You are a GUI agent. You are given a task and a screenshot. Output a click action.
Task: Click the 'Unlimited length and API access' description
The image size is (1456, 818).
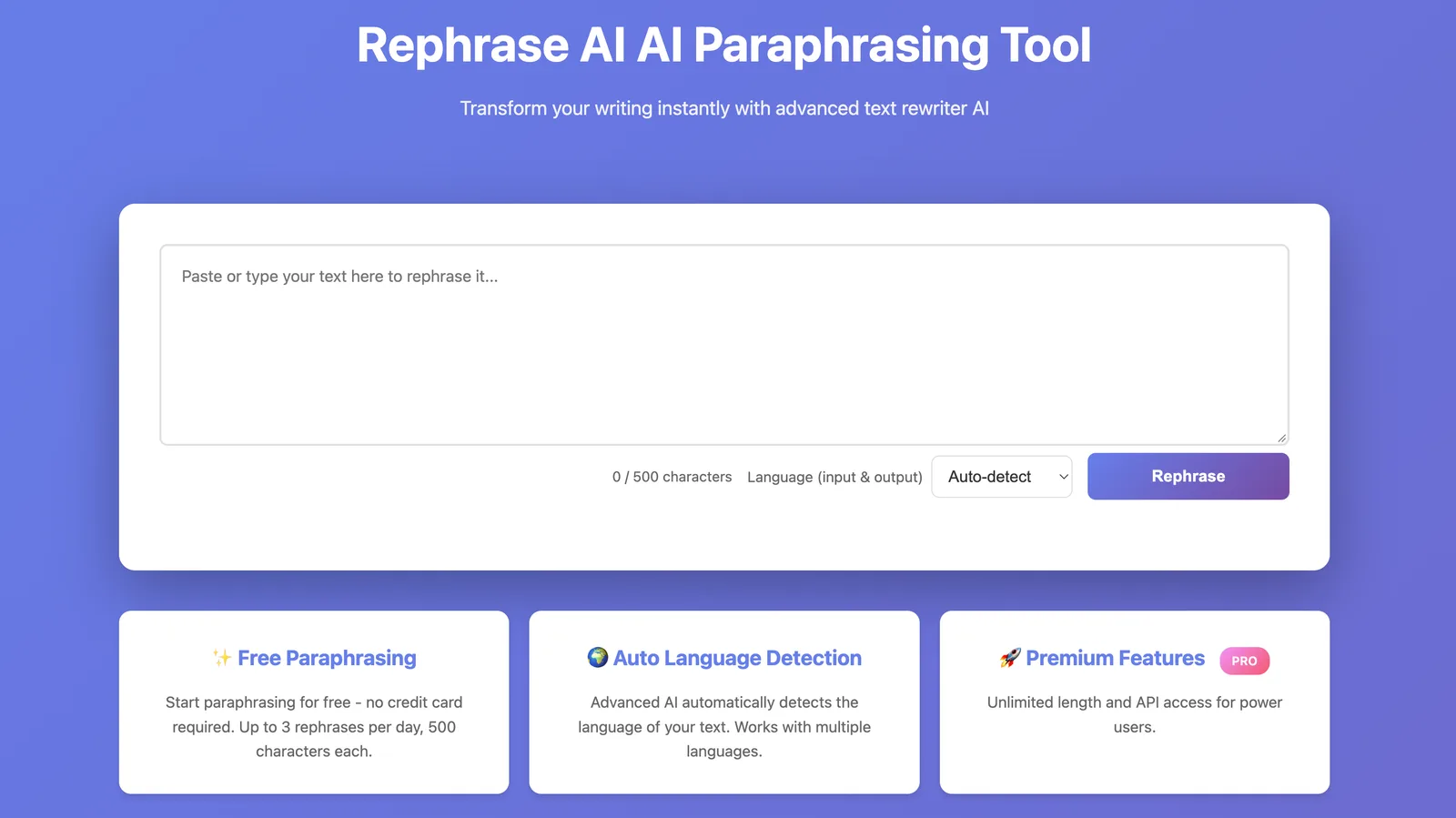(x=1135, y=714)
